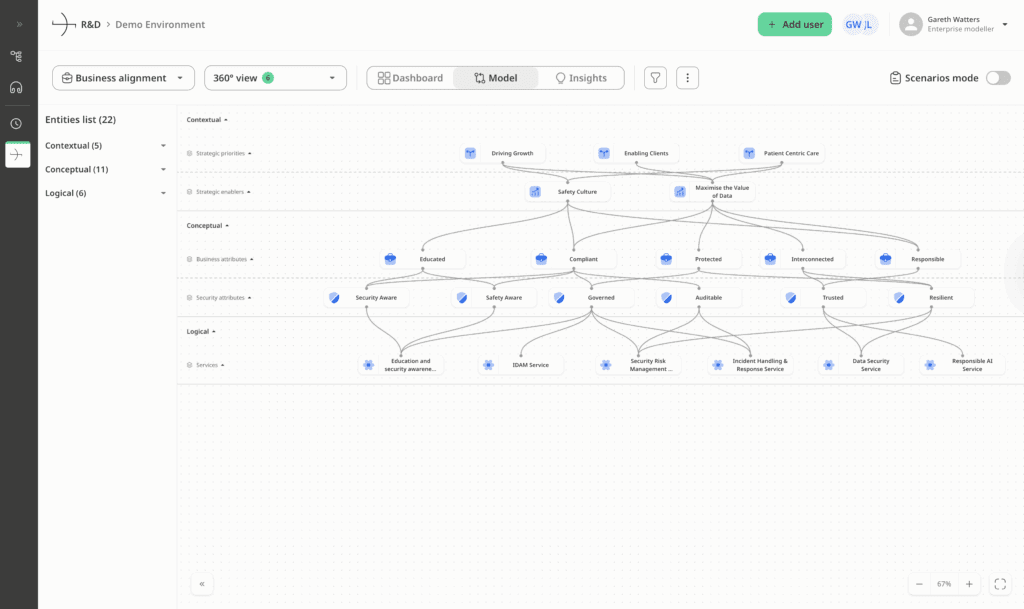Click the hierarchy tree icon in sidebar
Viewport: 1024px width, 609px height.
click(16, 56)
